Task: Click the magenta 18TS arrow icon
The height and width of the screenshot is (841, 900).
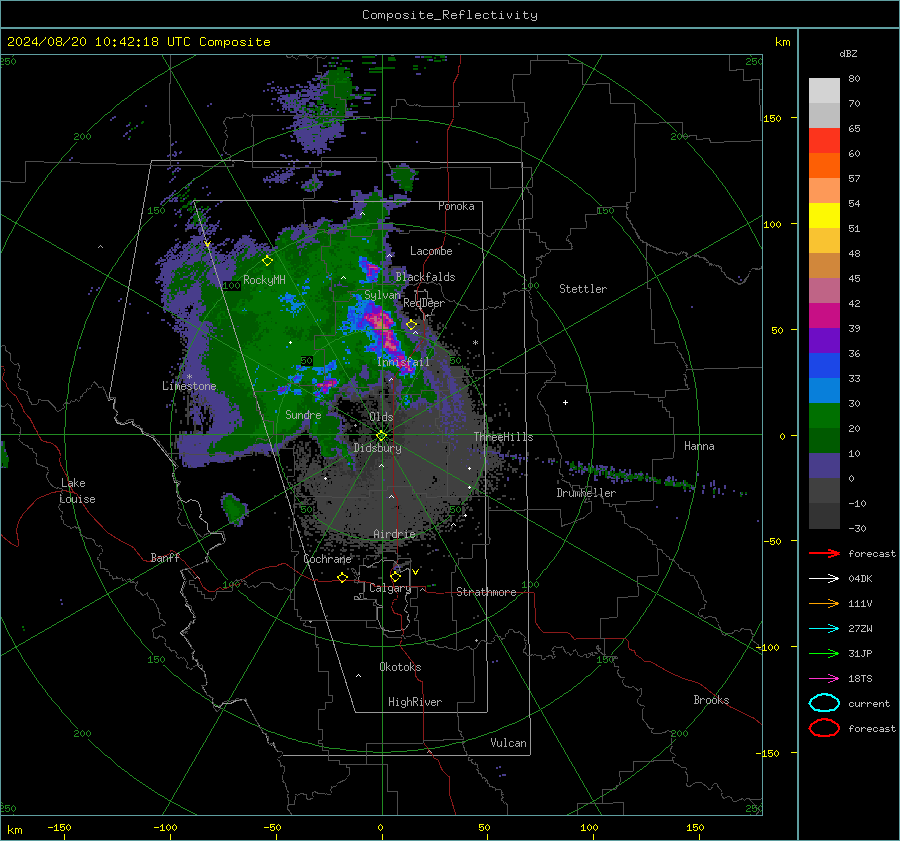Action: tap(824, 679)
